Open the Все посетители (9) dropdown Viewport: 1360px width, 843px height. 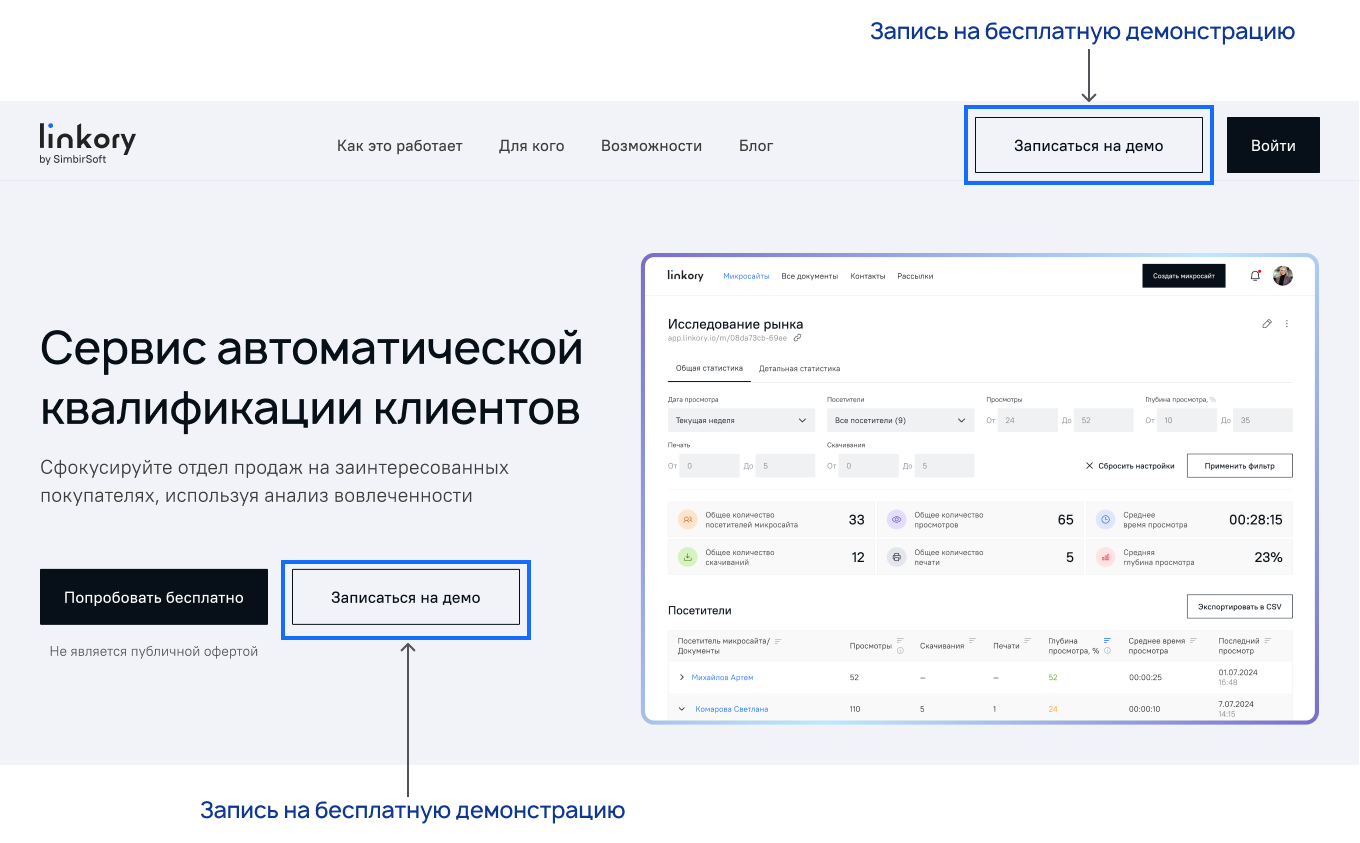[900, 420]
